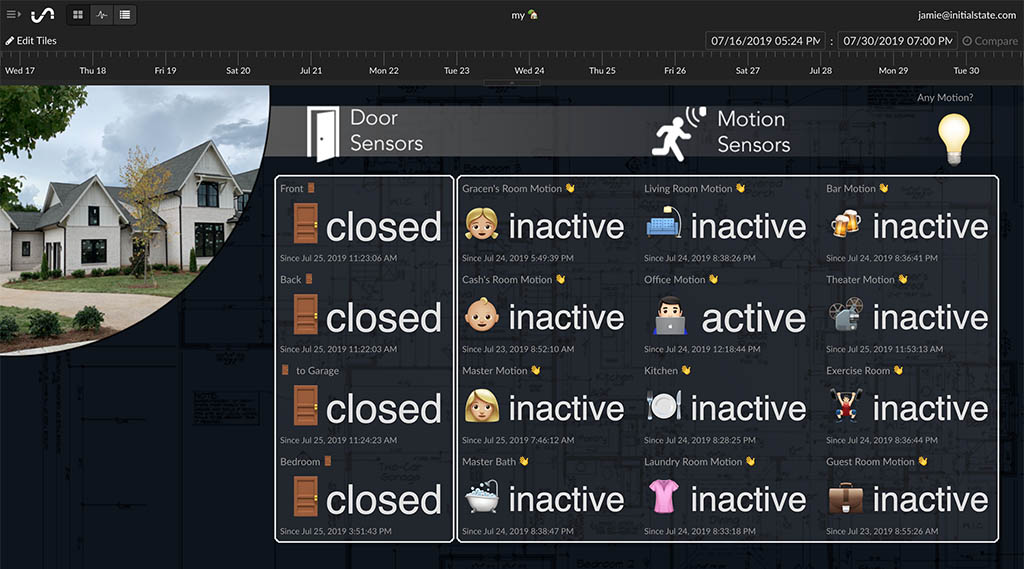
Task: Switch to the Waves view
Action: point(102,15)
